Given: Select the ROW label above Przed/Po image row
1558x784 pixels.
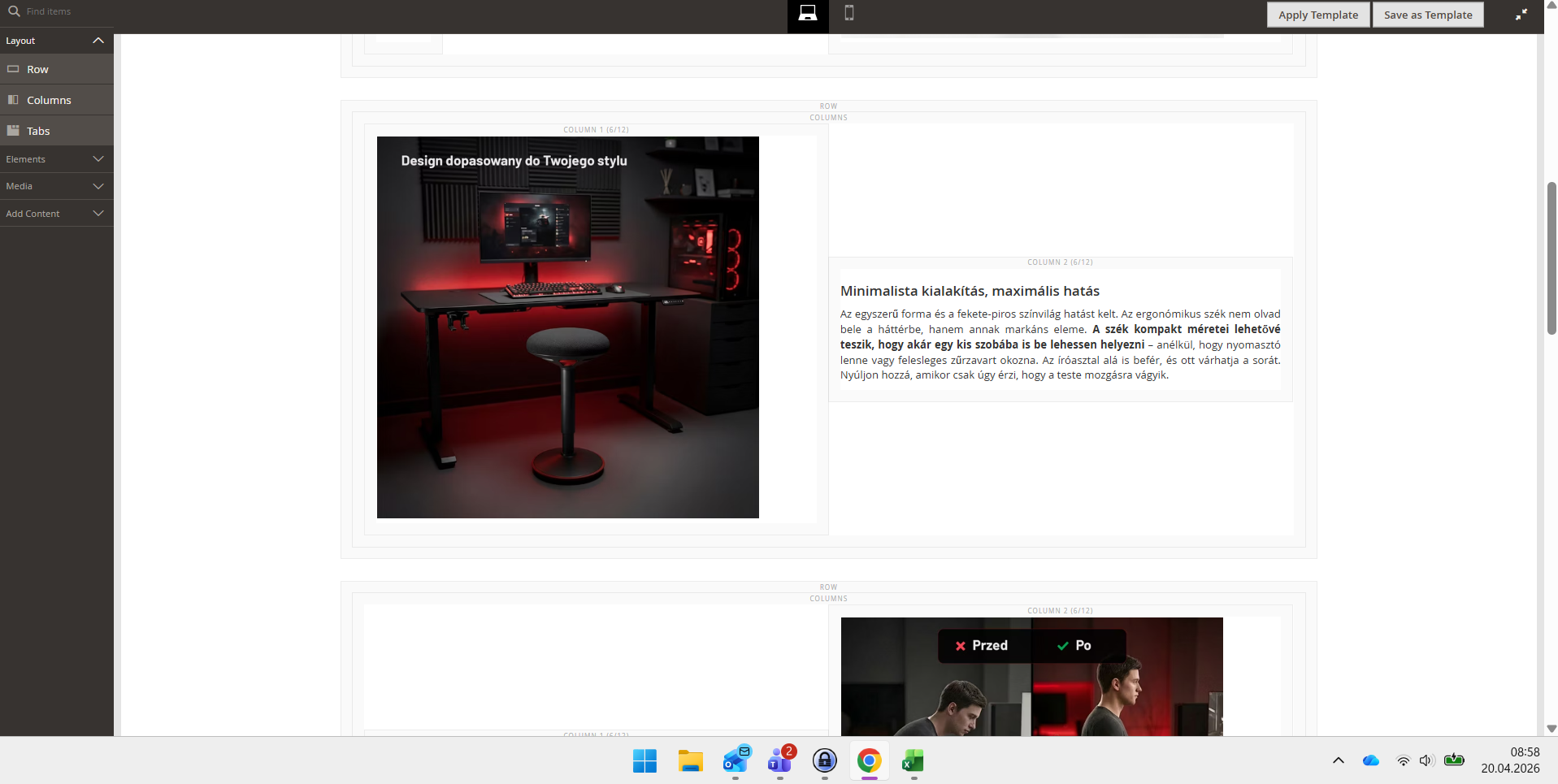Looking at the screenshot, I should [828, 587].
